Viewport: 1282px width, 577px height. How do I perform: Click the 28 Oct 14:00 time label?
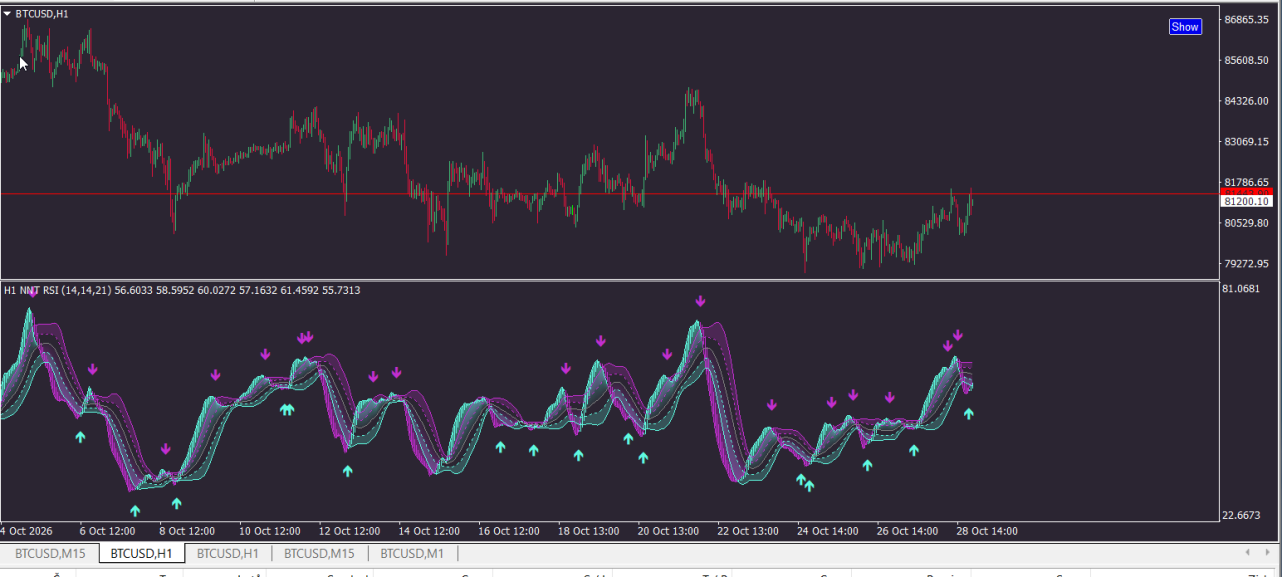[989, 531]
